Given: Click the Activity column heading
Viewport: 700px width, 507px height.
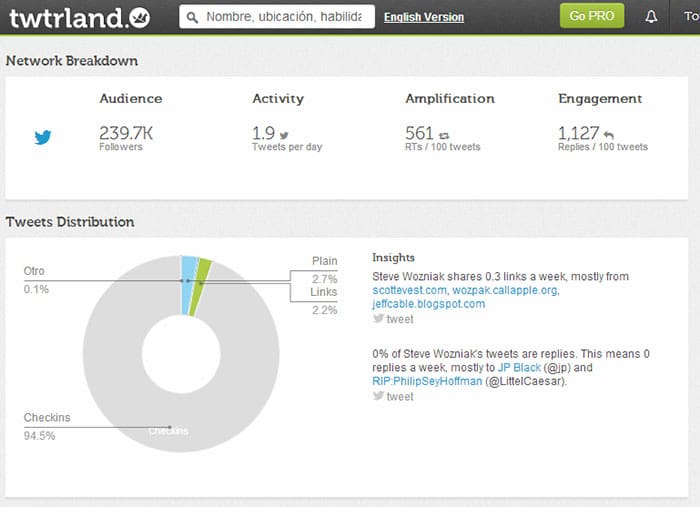Looking at the screenshot, I should coord(278,99).
